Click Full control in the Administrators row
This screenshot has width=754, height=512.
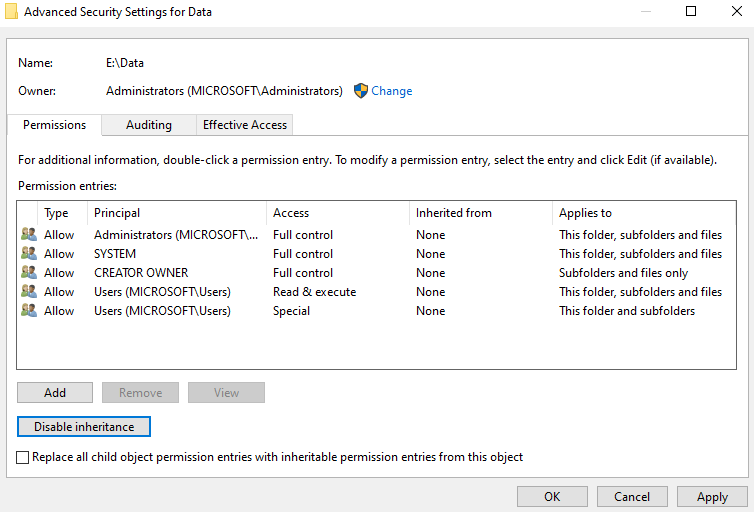coord(303,235)
